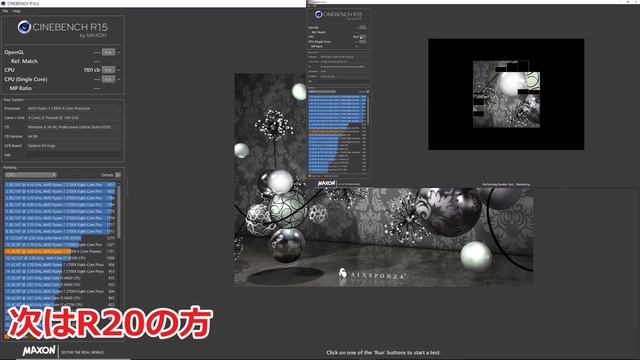640x360 pixels.
Task: Select the ranking row with score 1227
Action: (60, 244)
